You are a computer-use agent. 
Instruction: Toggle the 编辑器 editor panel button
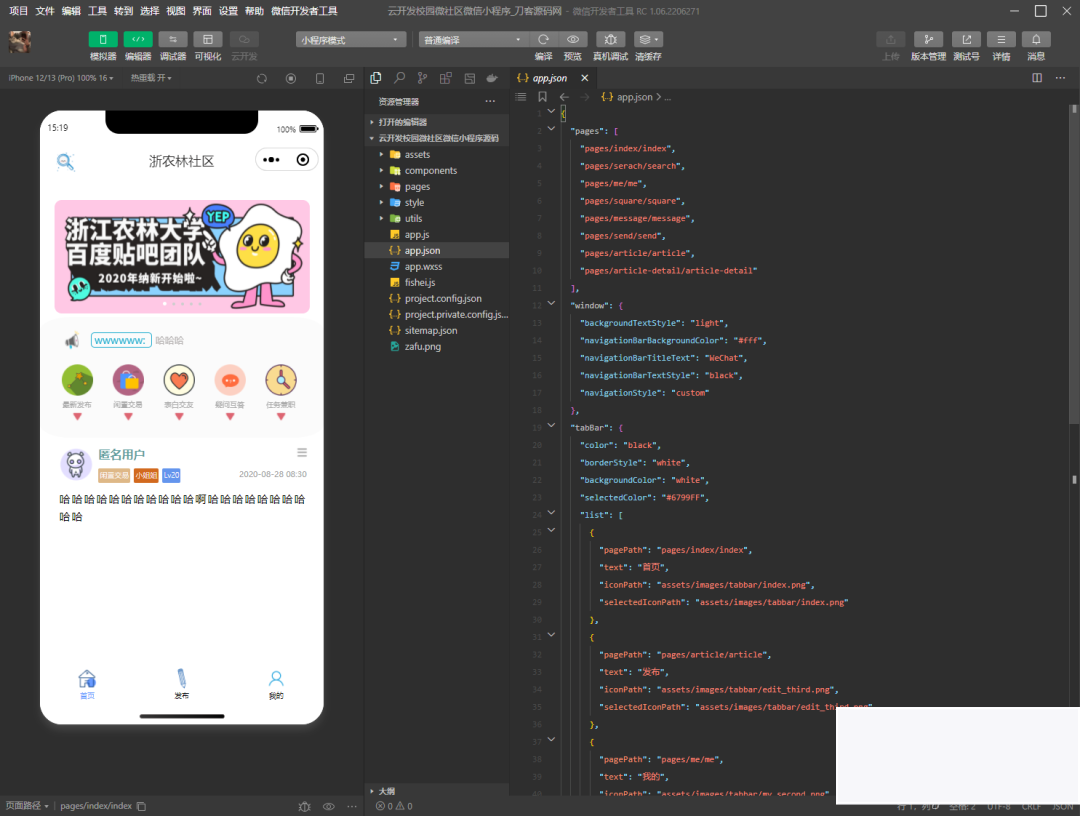[x=138, y=39]
